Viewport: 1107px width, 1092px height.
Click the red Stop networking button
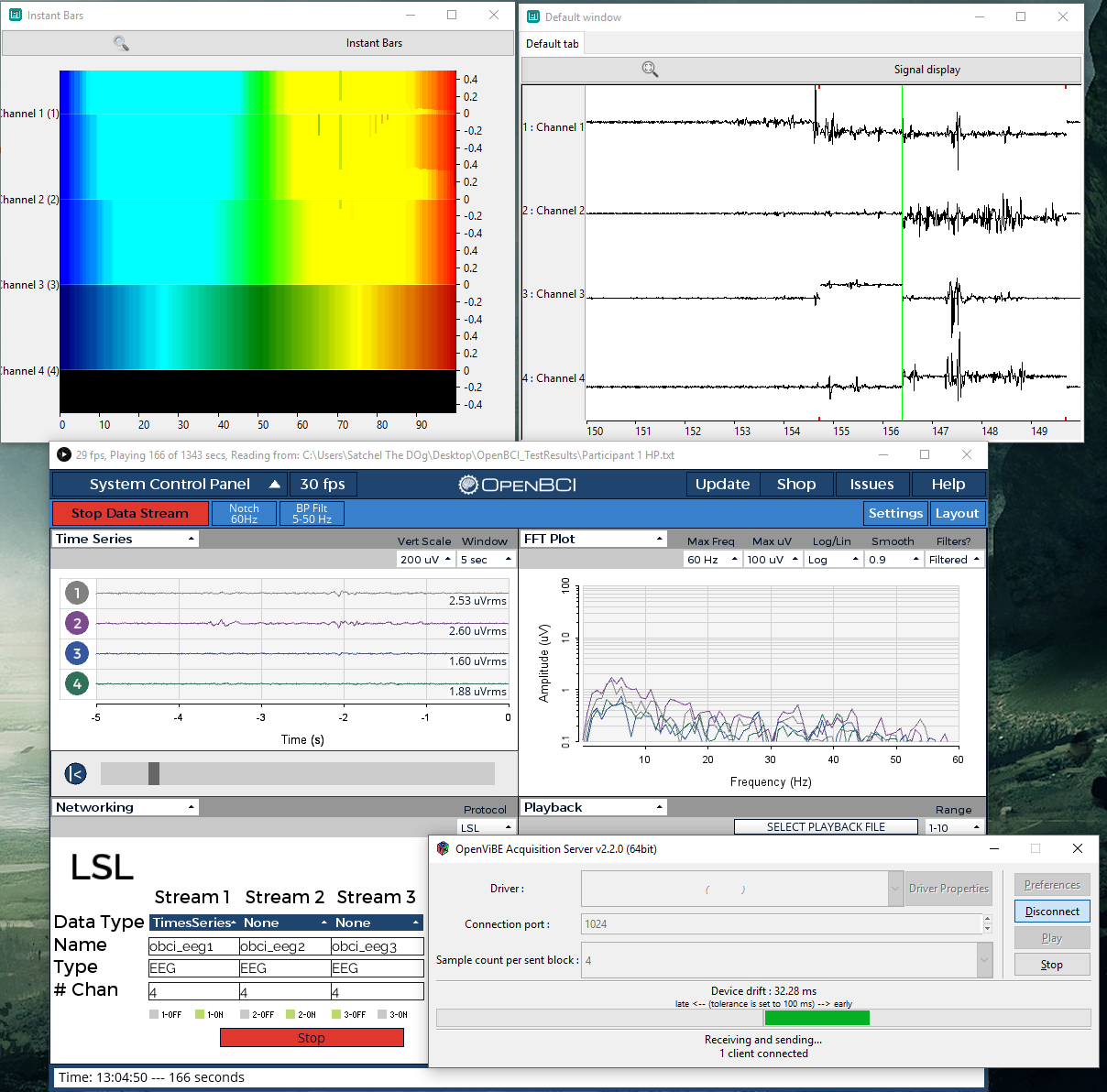[x=312, y=1037]
